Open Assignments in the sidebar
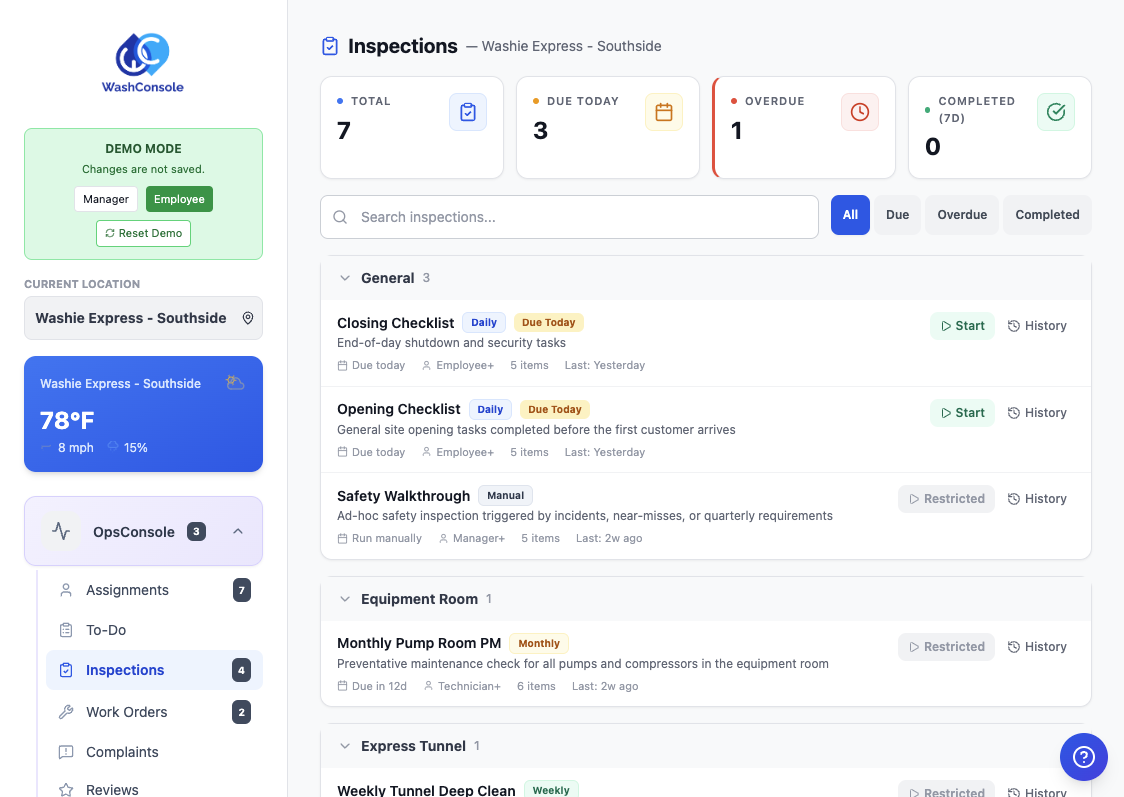The width and height of the screenshot is (1124, 797). [154, 590]
